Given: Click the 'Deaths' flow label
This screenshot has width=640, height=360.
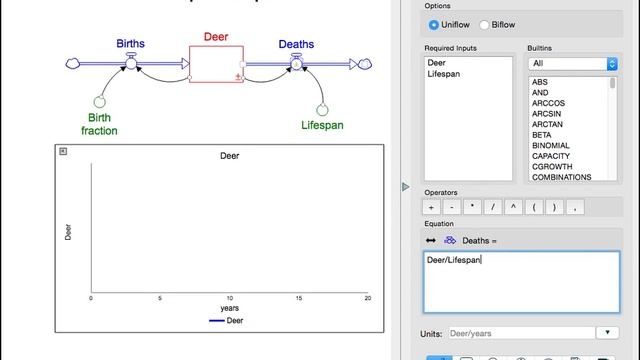Looking at the screenshot, I should point(296,44).
